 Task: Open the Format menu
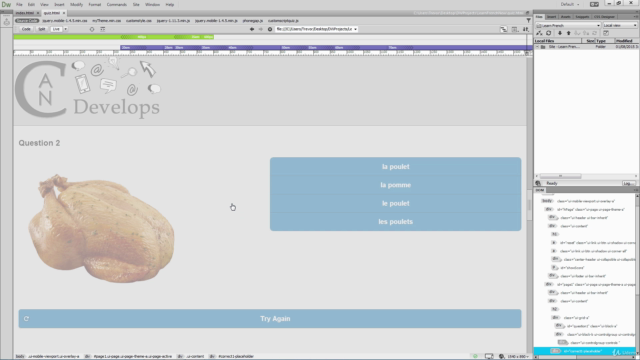coord(95,4)
